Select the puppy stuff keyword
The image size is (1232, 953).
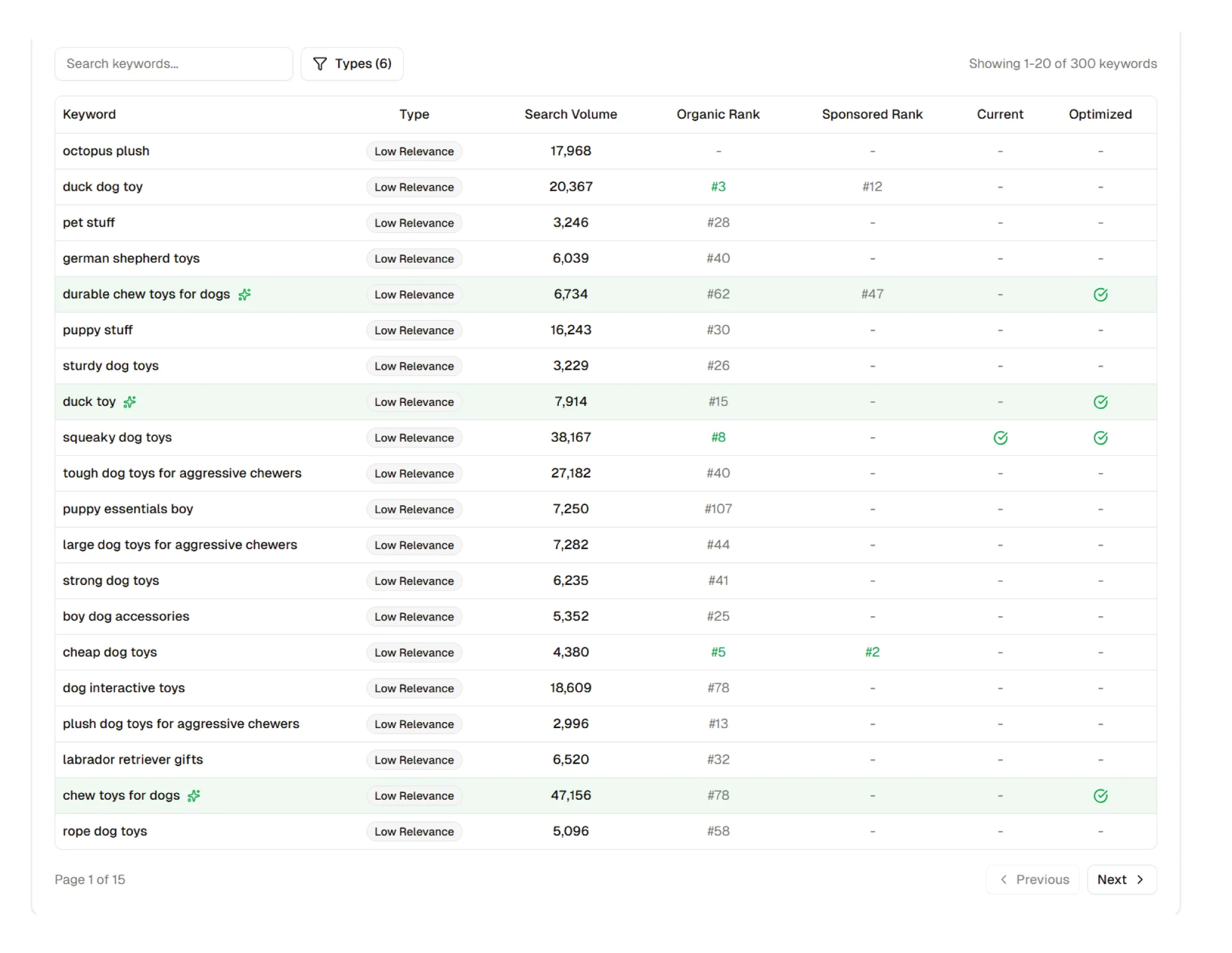click(x=97, y=330)
